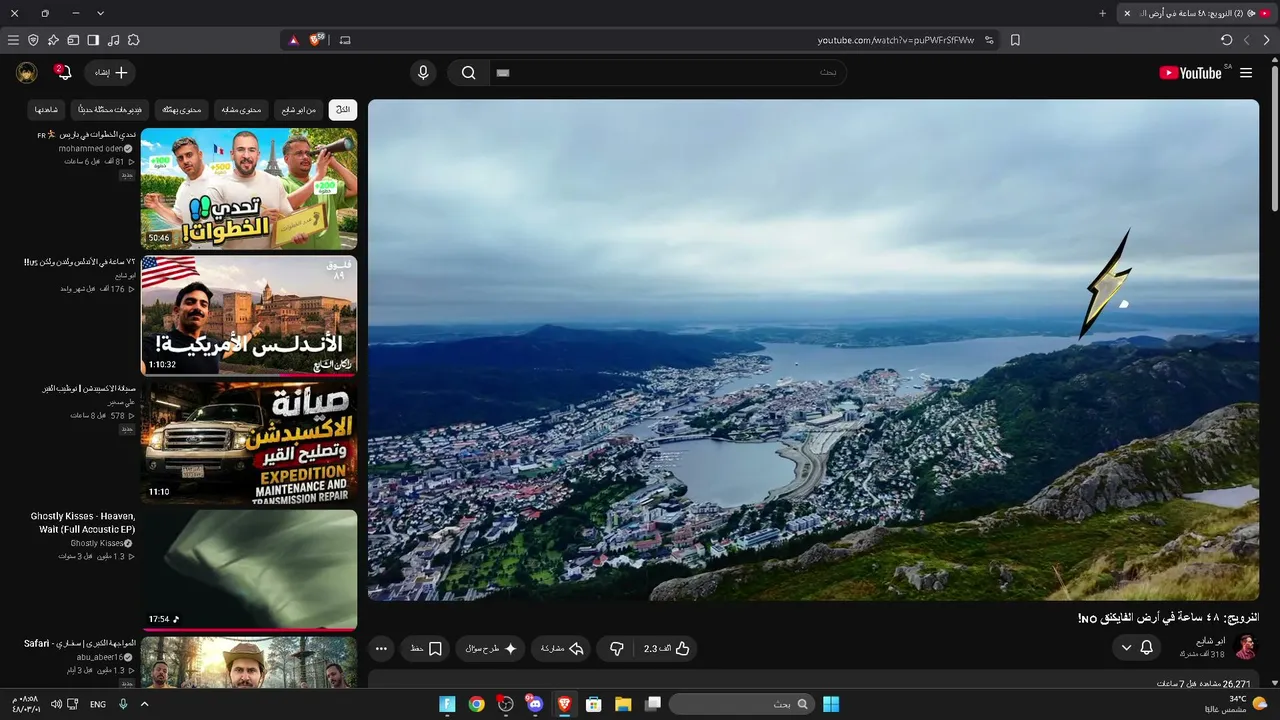
Task: Open the Expedition maintenance video thumbnail
Action: coord(249,442)
